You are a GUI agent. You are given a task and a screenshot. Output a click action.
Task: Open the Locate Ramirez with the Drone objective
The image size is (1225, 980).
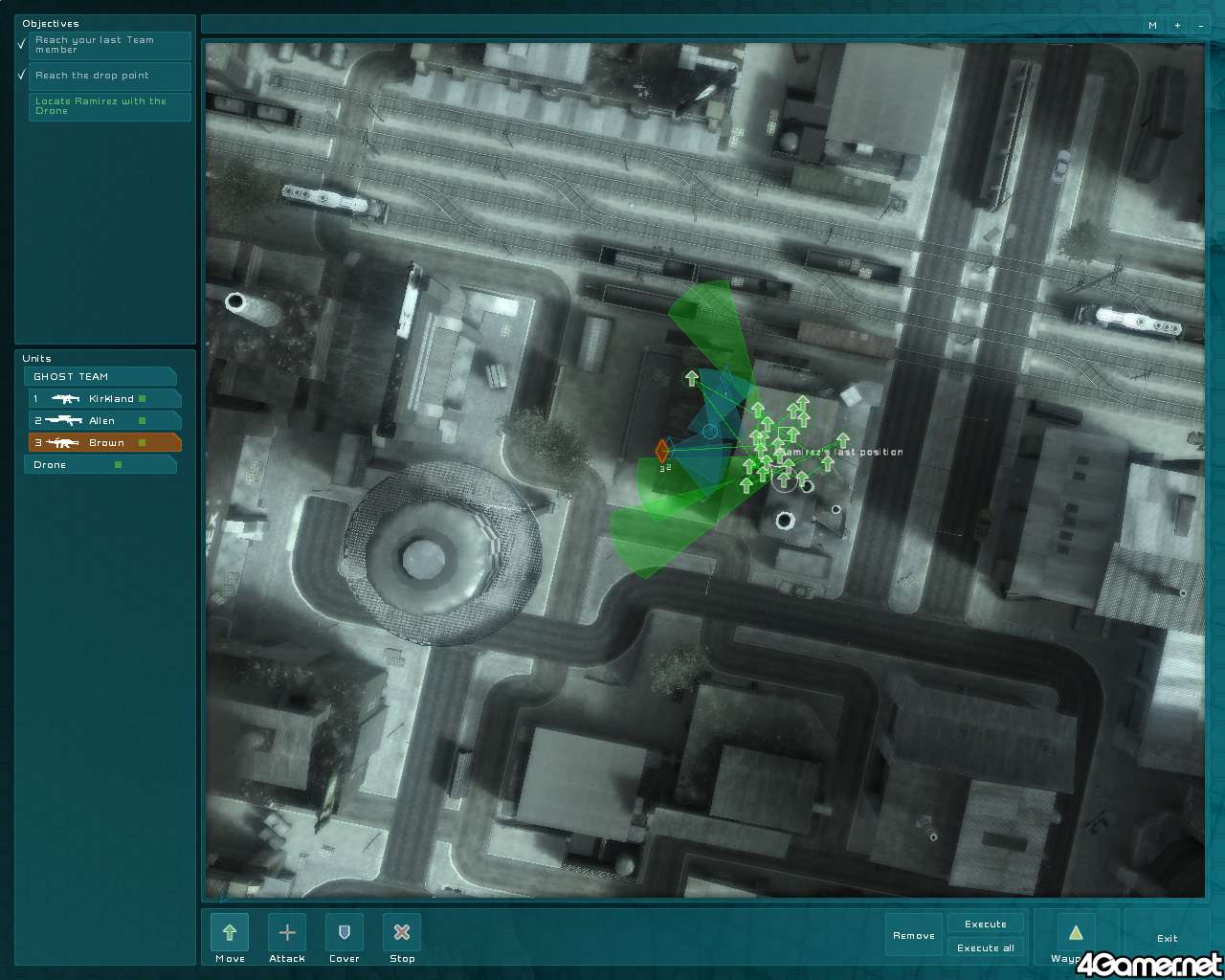point(110,106)
